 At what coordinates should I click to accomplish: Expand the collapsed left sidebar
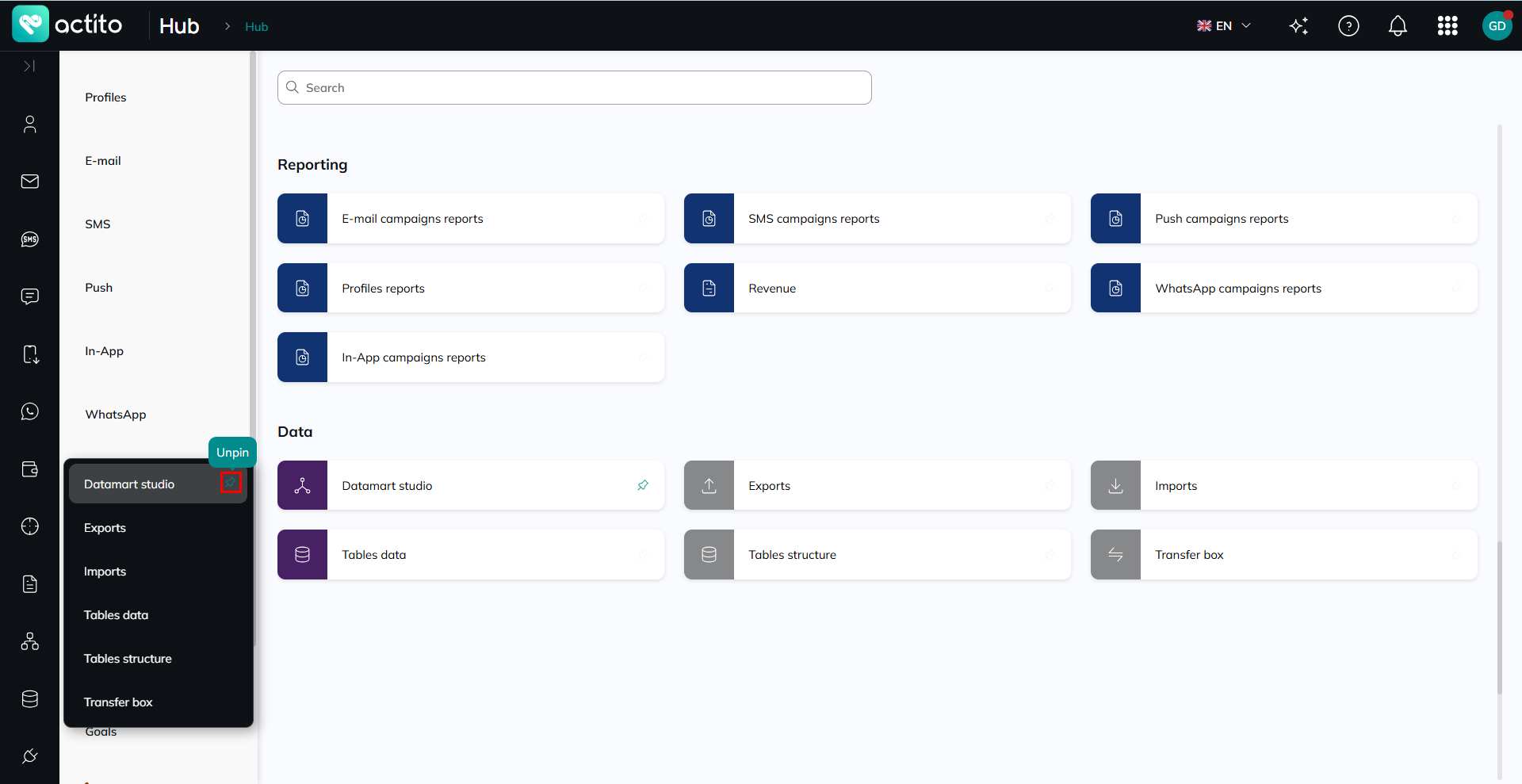tap(29, 66)
